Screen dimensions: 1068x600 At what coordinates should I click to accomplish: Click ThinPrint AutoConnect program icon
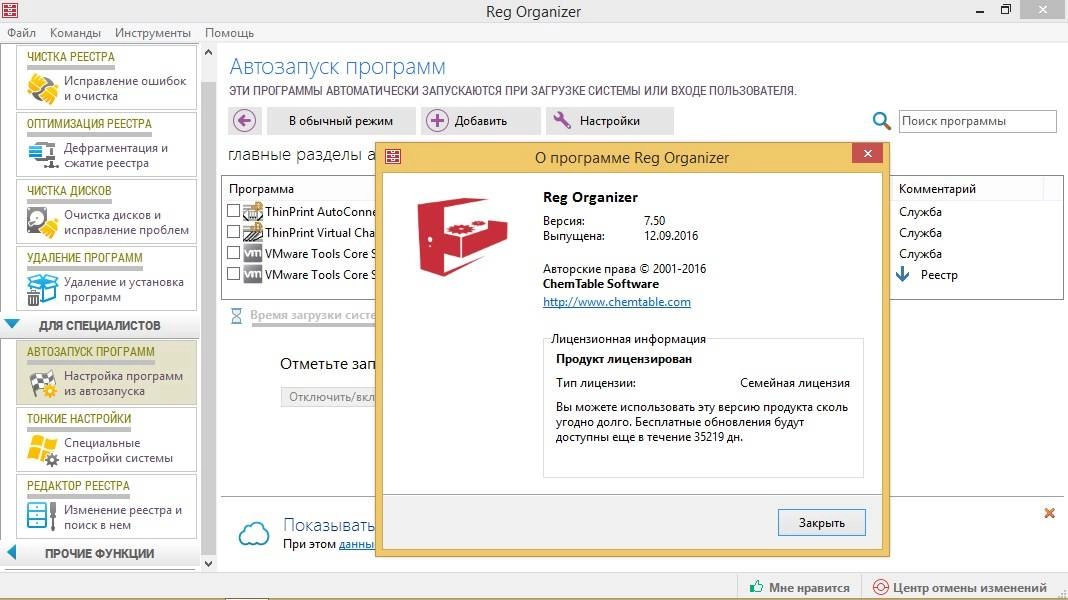click(253, 210)
